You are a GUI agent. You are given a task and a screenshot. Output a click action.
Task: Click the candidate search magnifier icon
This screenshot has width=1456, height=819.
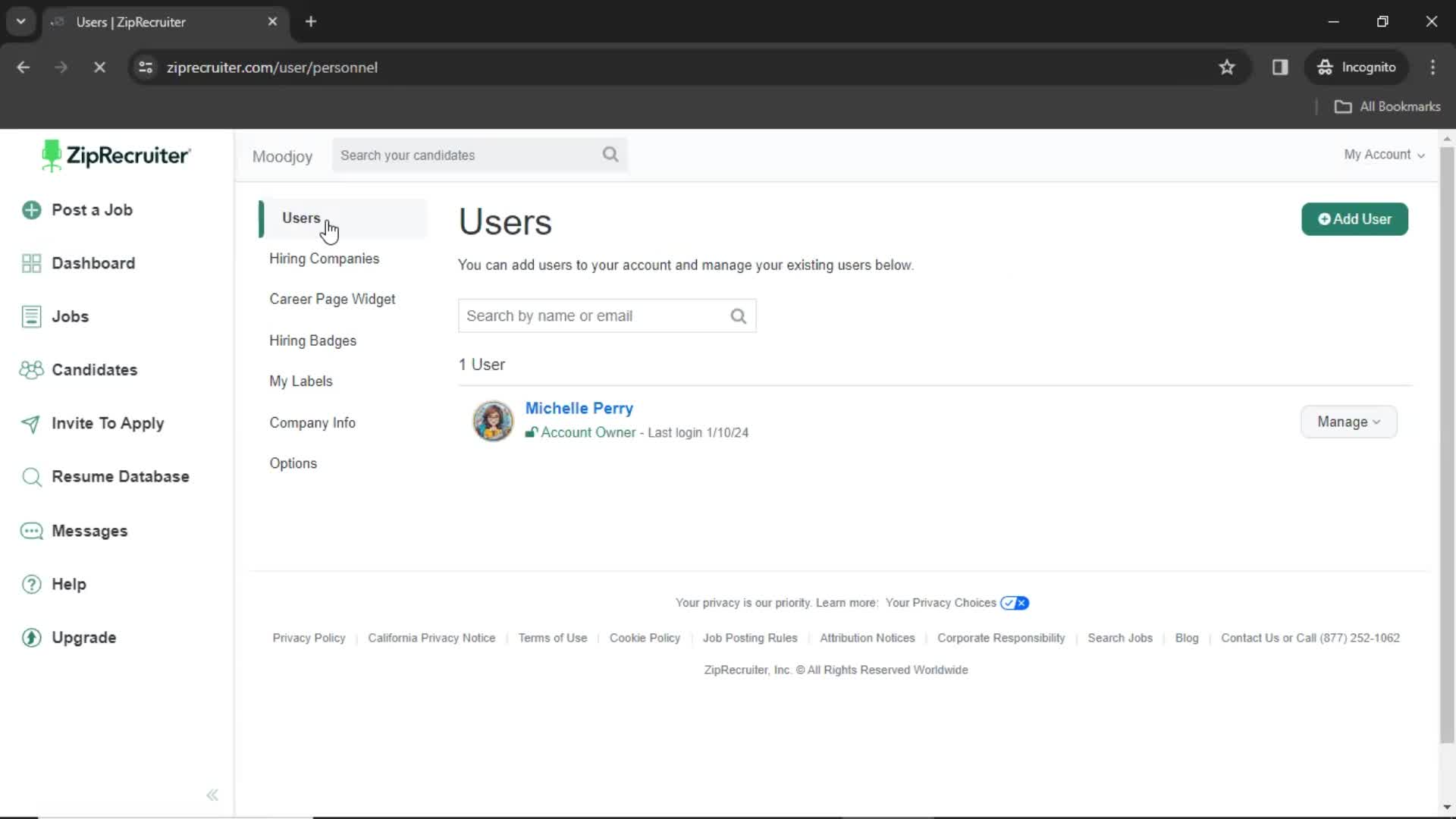point(610,155)
